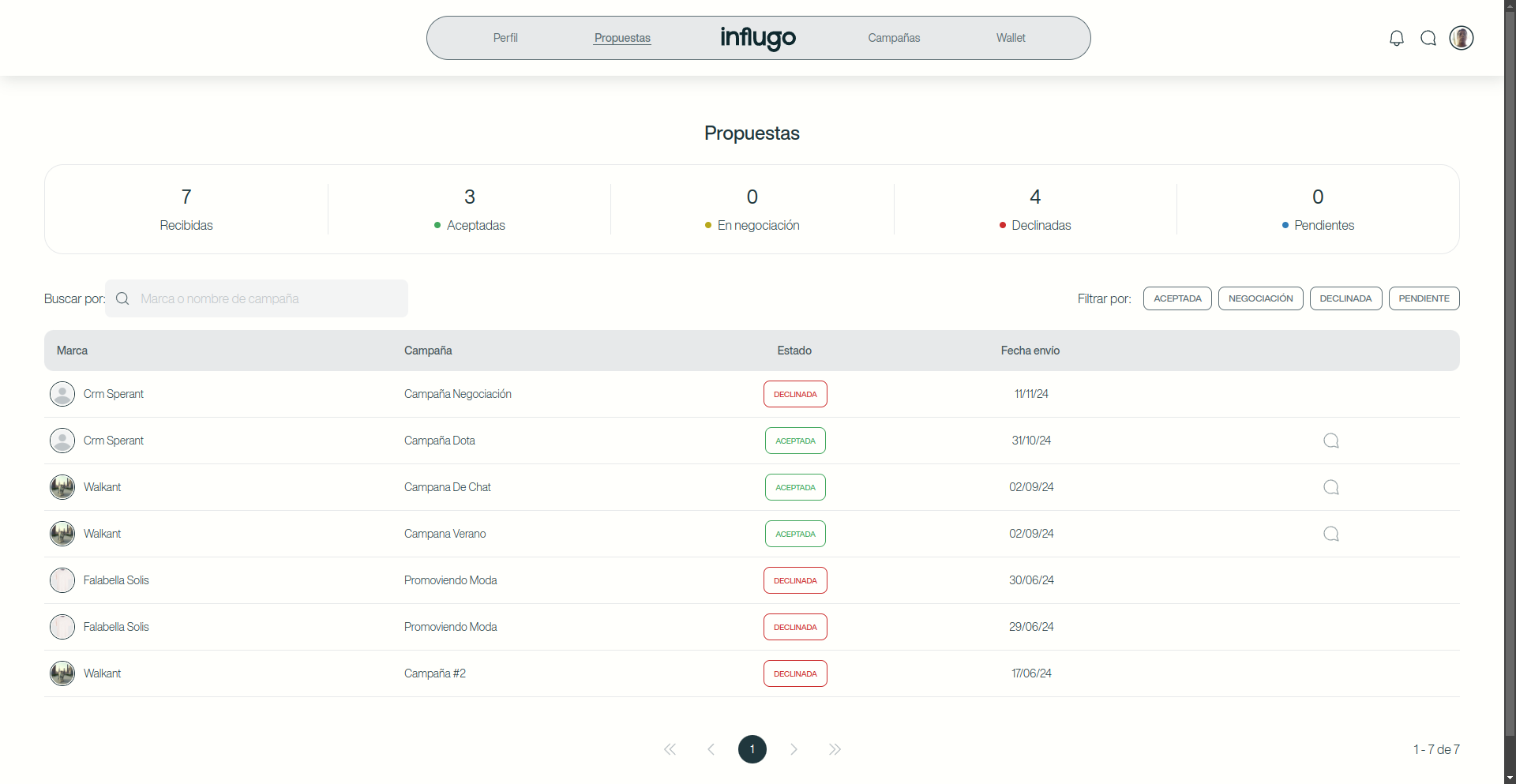1516x784 pixels.
Task: Enable the DECLINADA filter
Action: [x=1345, y=298]
